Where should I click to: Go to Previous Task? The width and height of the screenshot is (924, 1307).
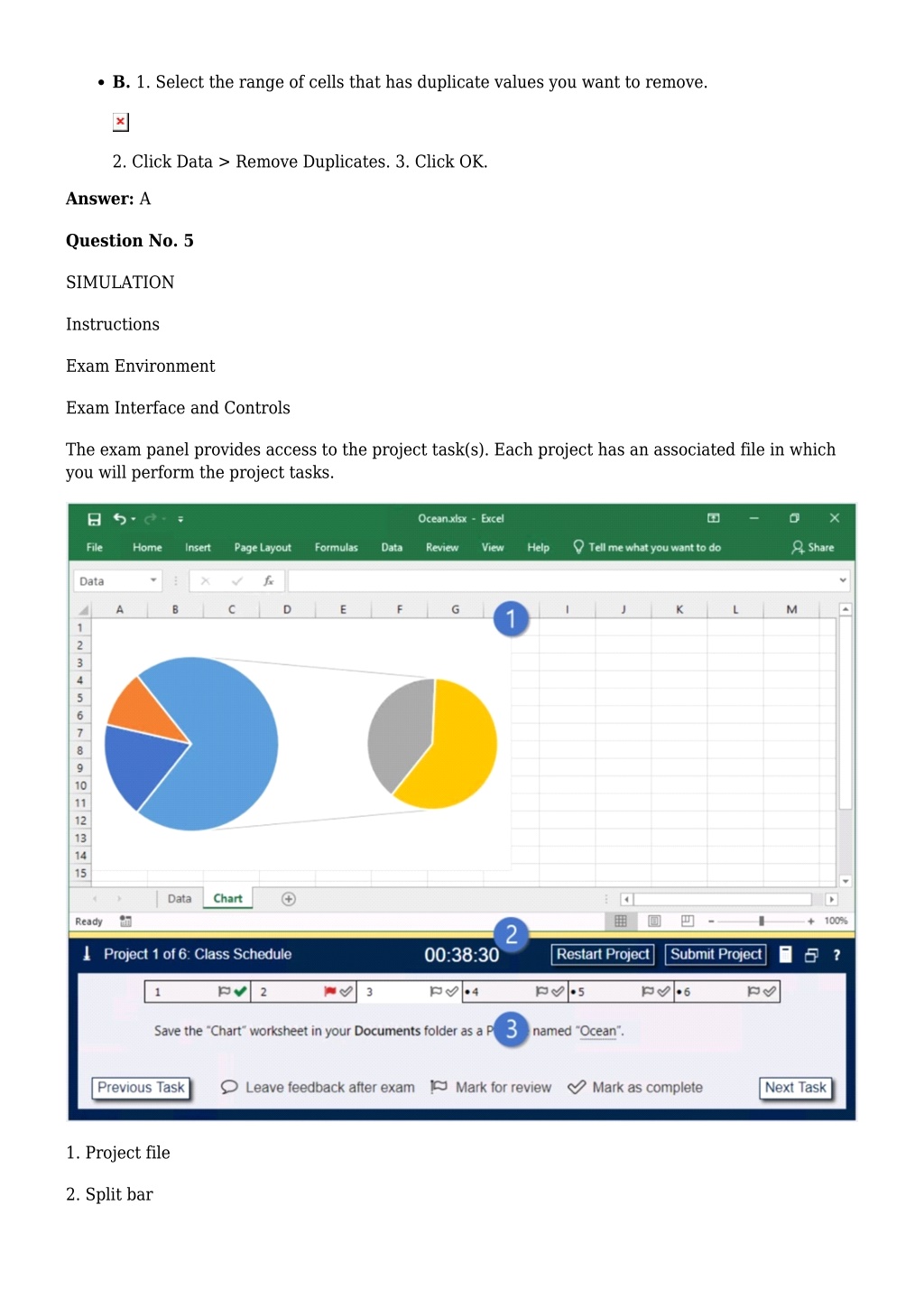141,1088
